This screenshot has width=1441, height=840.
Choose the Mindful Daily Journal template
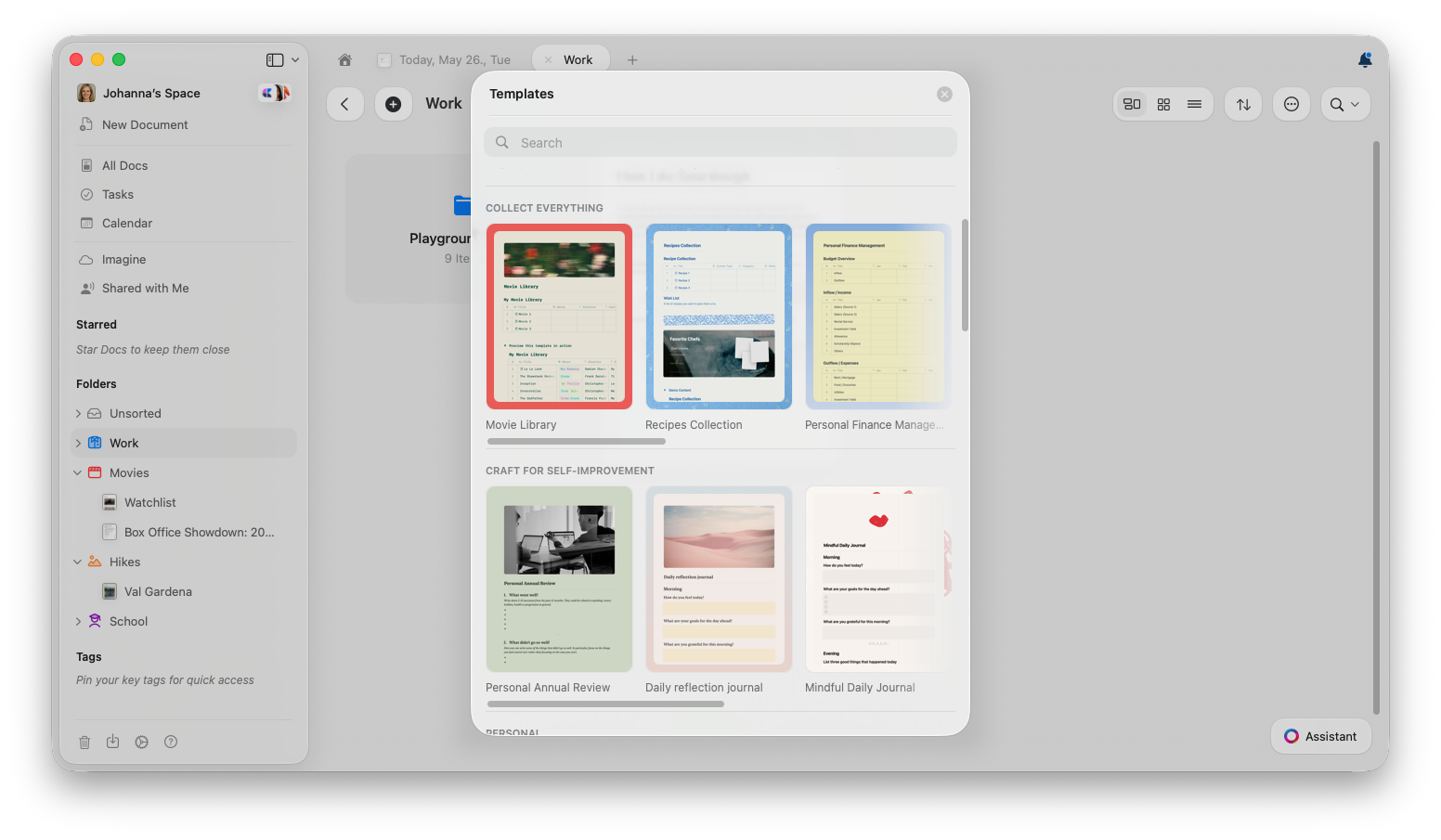(x=877, y=579)
